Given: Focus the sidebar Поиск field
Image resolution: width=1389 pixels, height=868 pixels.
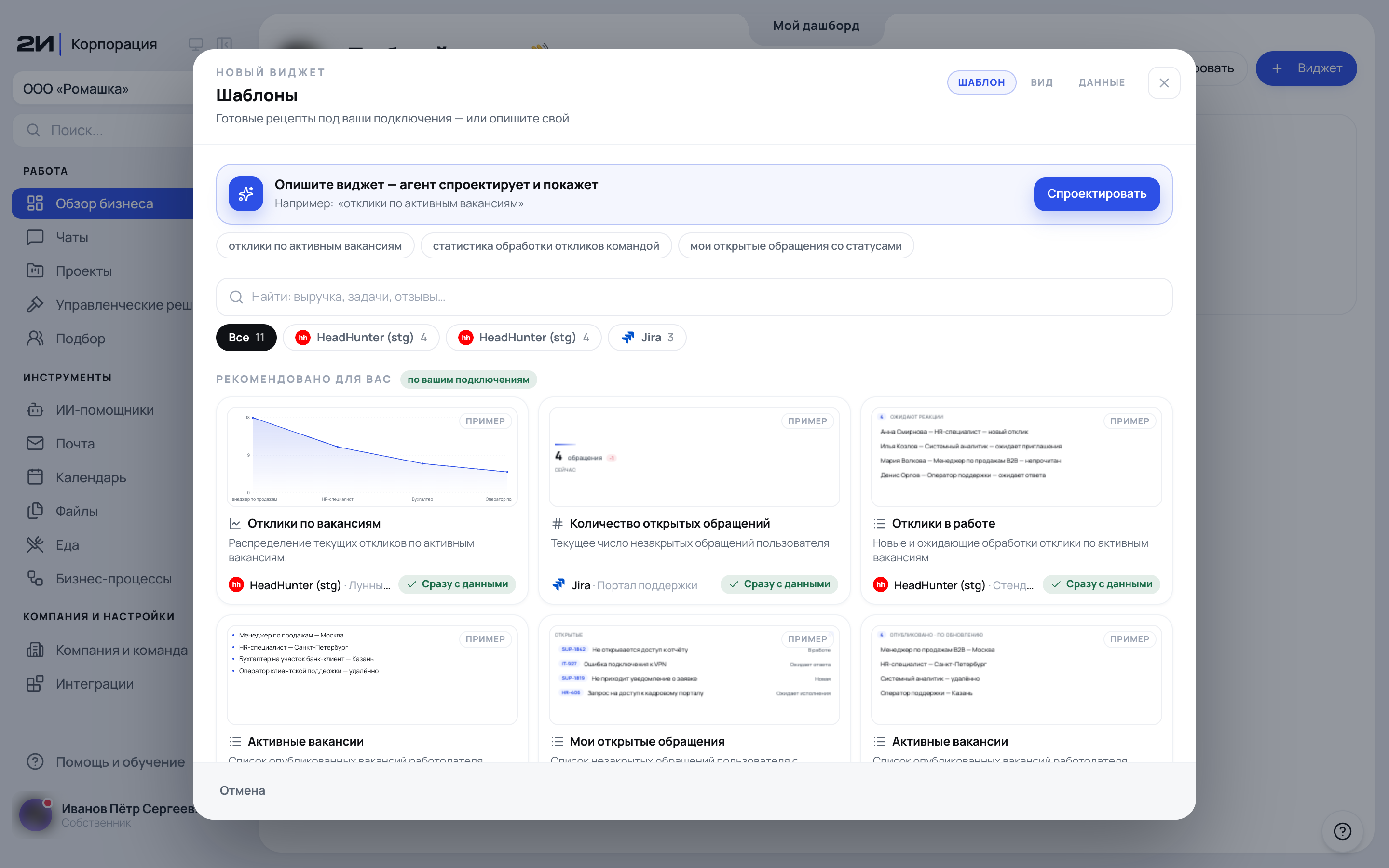Looking at the screenshot, I should pyautogui.click(x=103, y=130).
